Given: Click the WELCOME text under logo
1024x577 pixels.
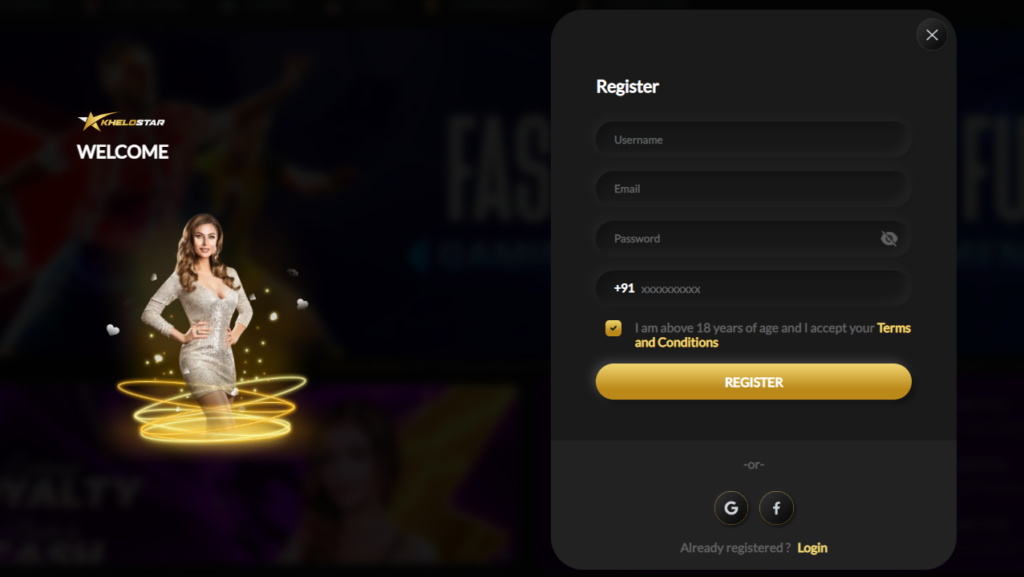Looking at the screenshot, I should (x=123, y=151).
